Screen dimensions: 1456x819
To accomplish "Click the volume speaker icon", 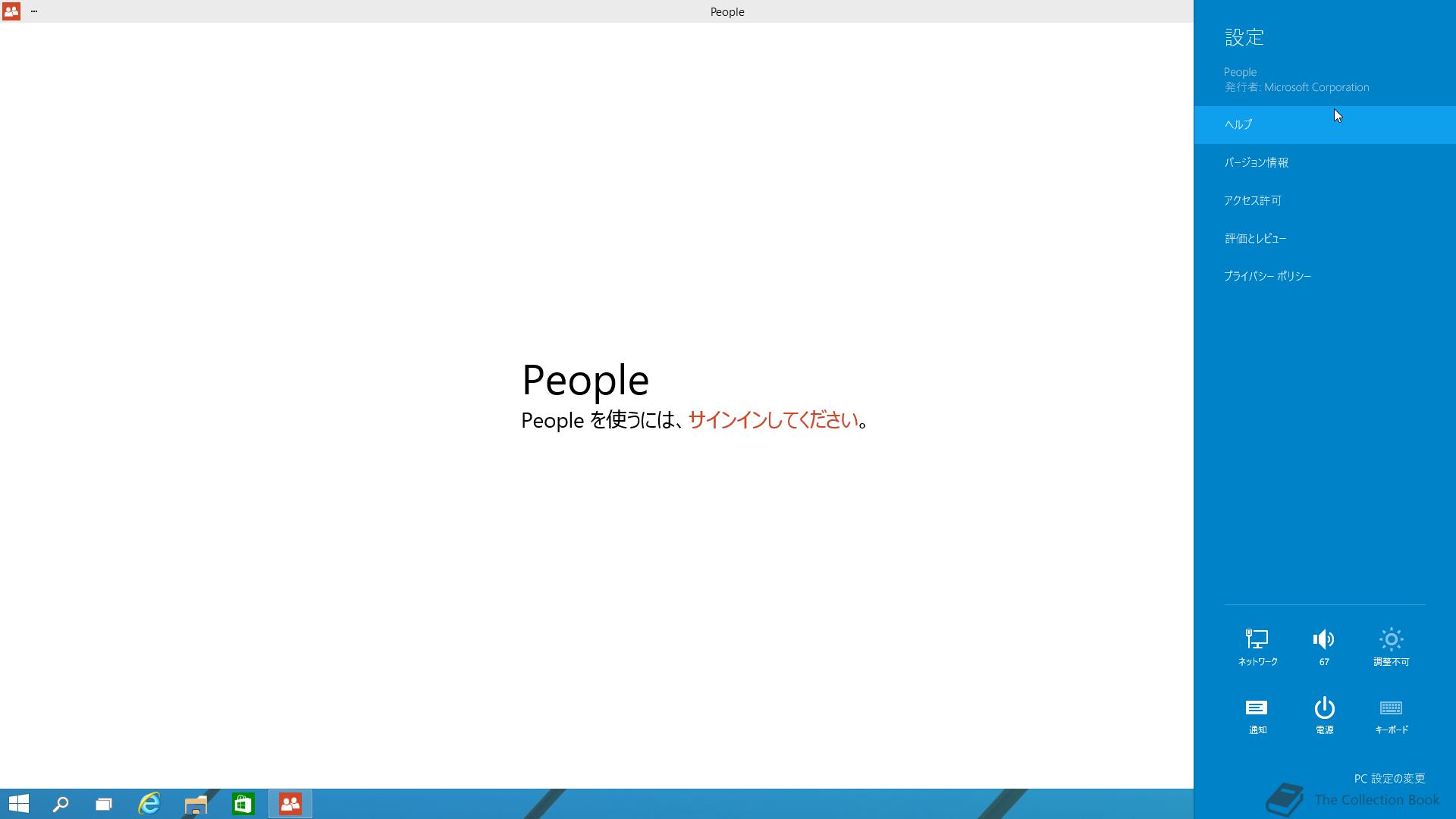I will [1323, 640].
